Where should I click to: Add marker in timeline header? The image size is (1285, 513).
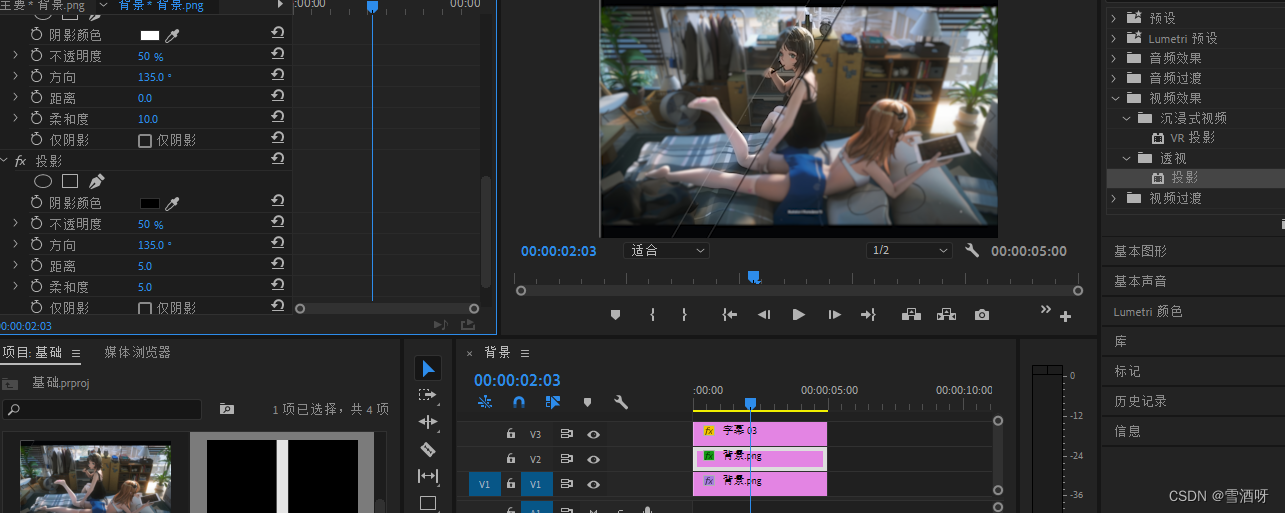587,402
